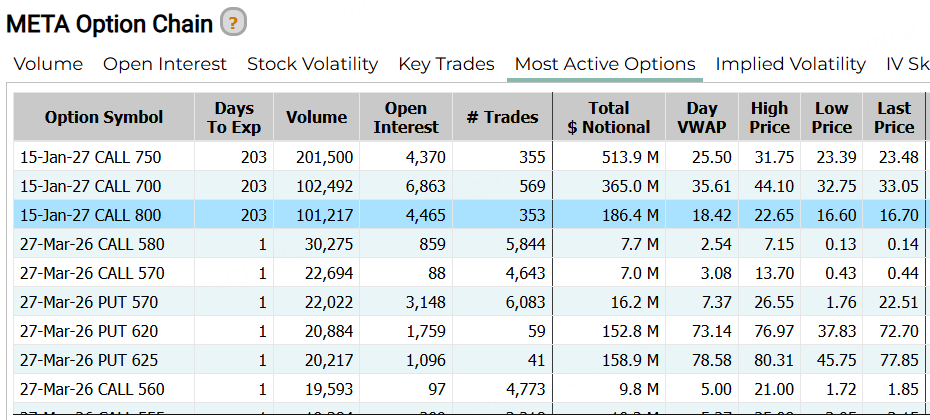The height and width of the screenshot is (420, 930).
Task: Sort by # Trades column header
Action: 502,118
